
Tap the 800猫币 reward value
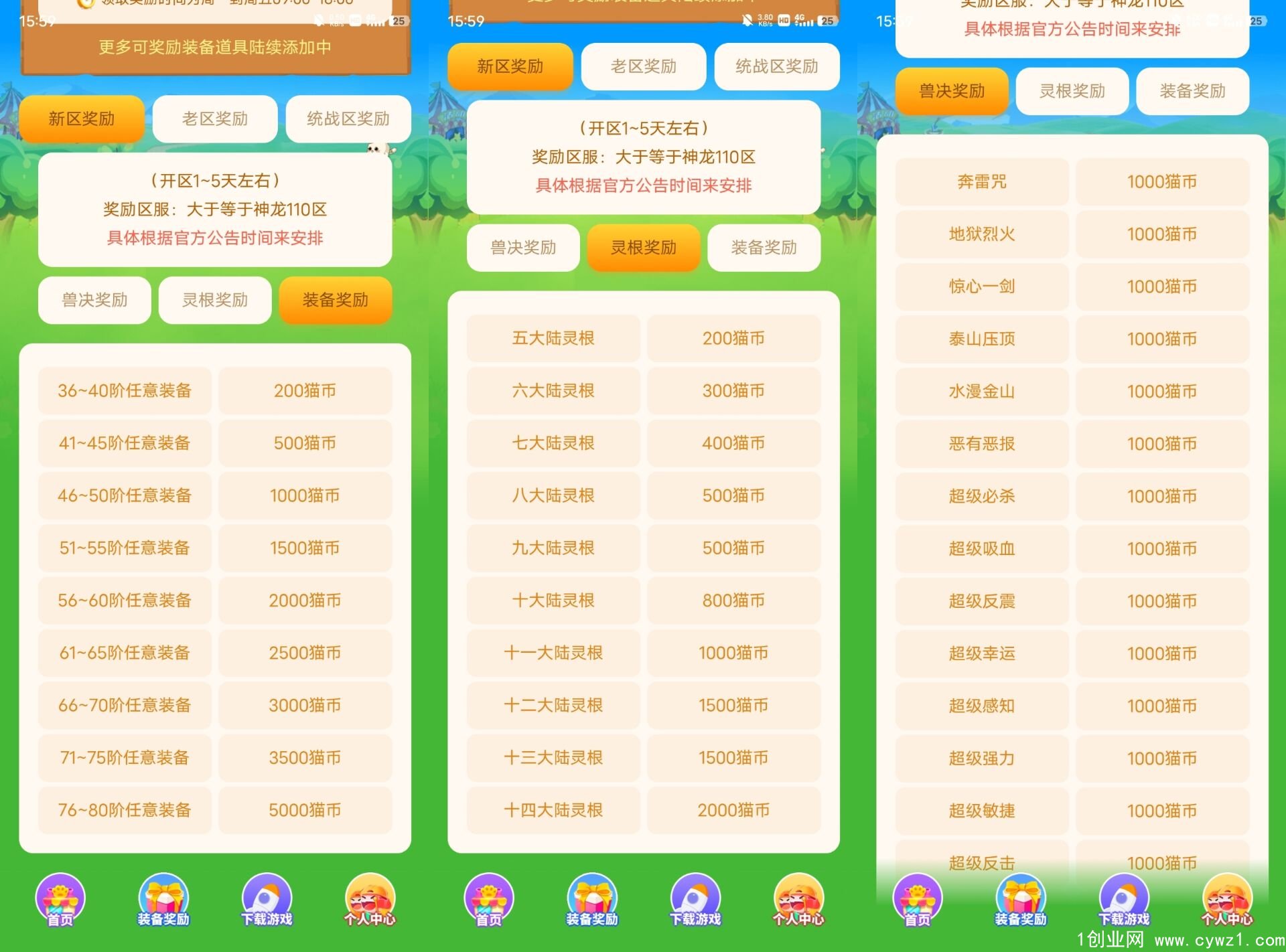tap(734, 600)
